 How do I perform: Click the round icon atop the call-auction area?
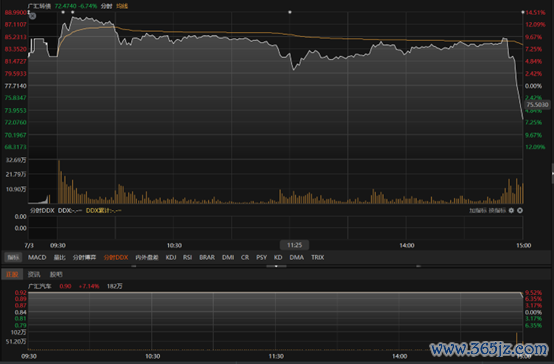click(x=32, y=16)
